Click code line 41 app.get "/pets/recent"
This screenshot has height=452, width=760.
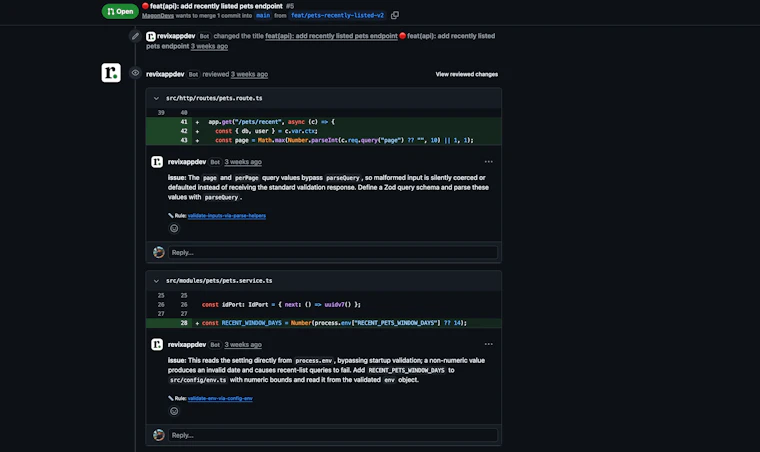(x=324, y=122)
